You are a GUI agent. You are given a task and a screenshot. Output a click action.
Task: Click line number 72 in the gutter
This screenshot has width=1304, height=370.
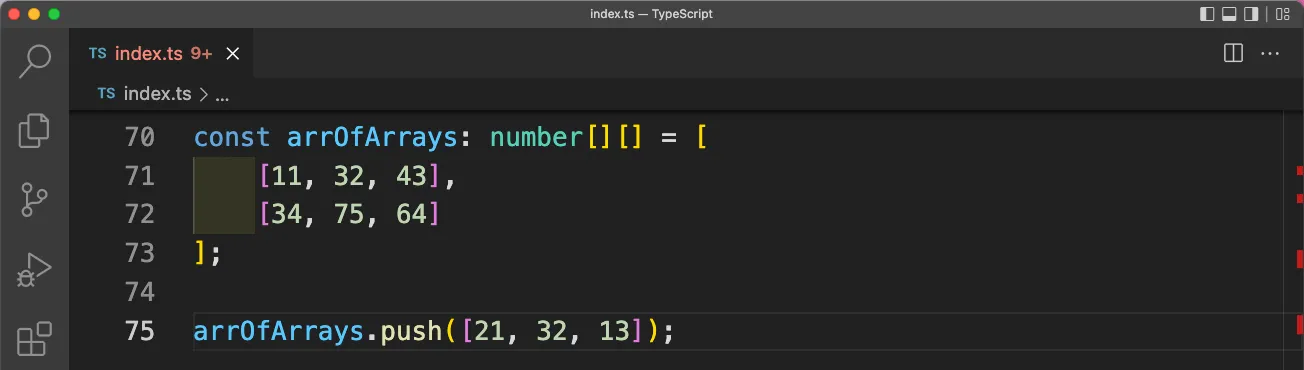(x=140, y=214)
